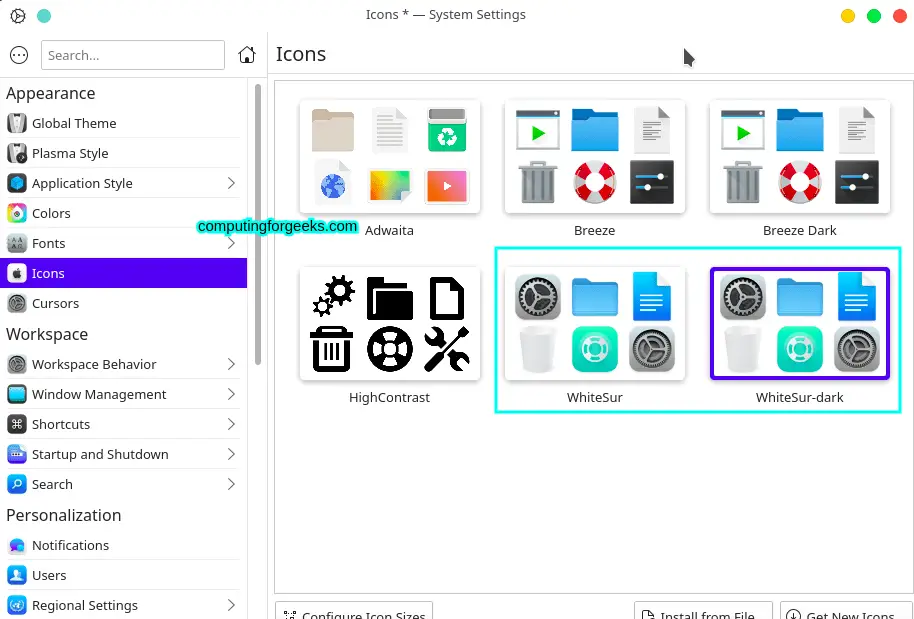Focus the Search text field
914x619 pixels.
click(133, 55)
